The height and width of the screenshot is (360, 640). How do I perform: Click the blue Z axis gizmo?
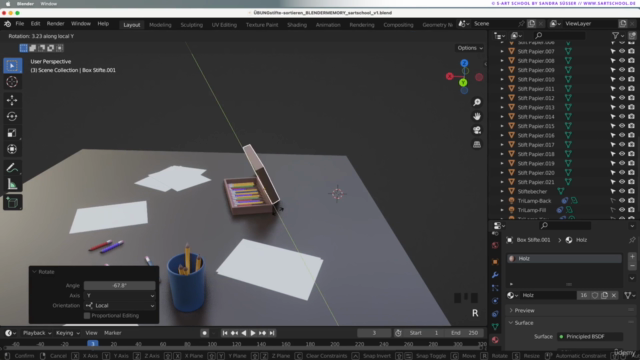pos(464,63)
